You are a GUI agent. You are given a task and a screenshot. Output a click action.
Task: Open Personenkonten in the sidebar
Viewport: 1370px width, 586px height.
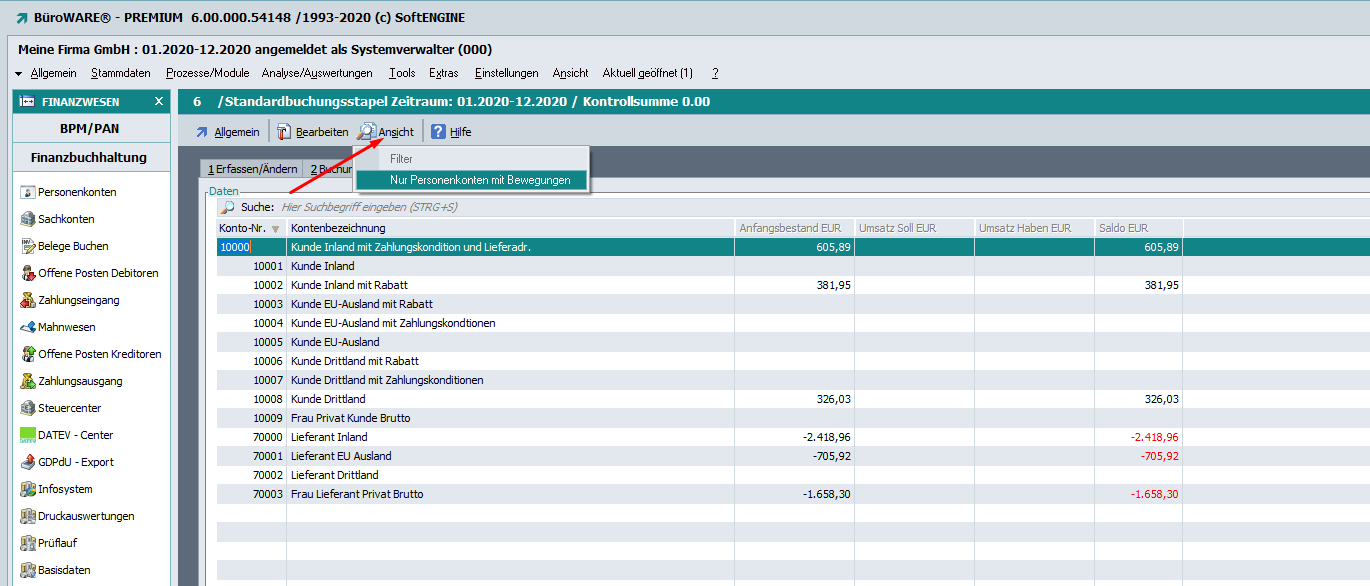click(77, 192)
